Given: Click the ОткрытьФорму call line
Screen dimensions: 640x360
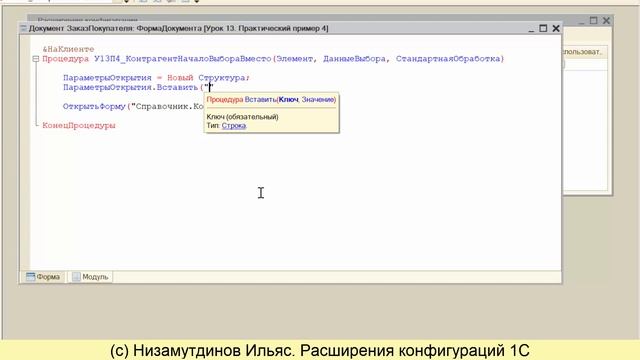Looking at the screenshot, I should [133, 107].
